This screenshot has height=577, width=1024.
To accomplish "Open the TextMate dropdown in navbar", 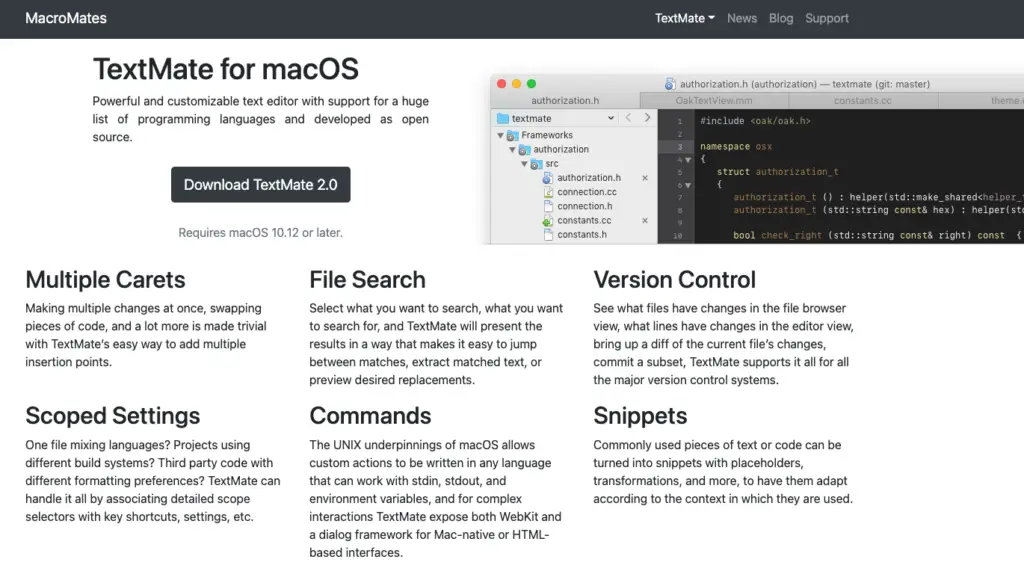I will 684,18.
